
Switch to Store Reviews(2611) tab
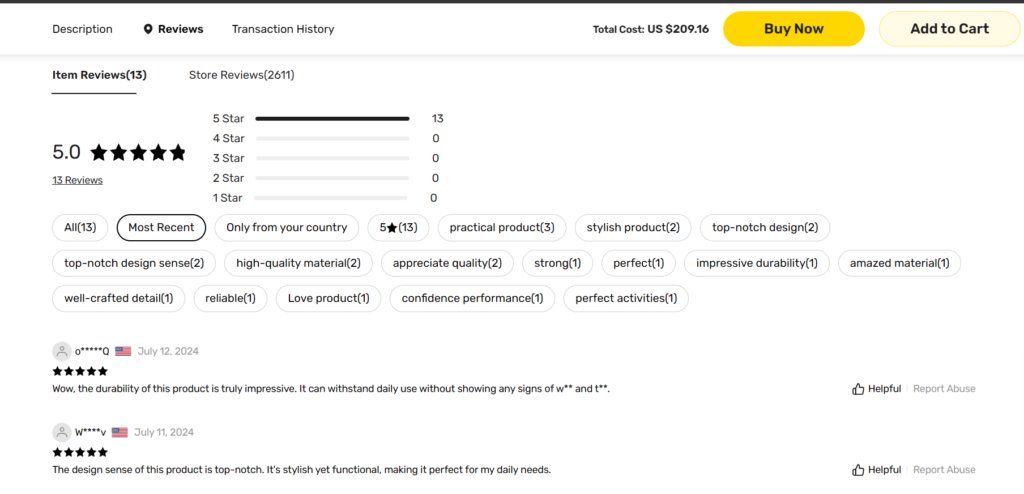[242, 75]
